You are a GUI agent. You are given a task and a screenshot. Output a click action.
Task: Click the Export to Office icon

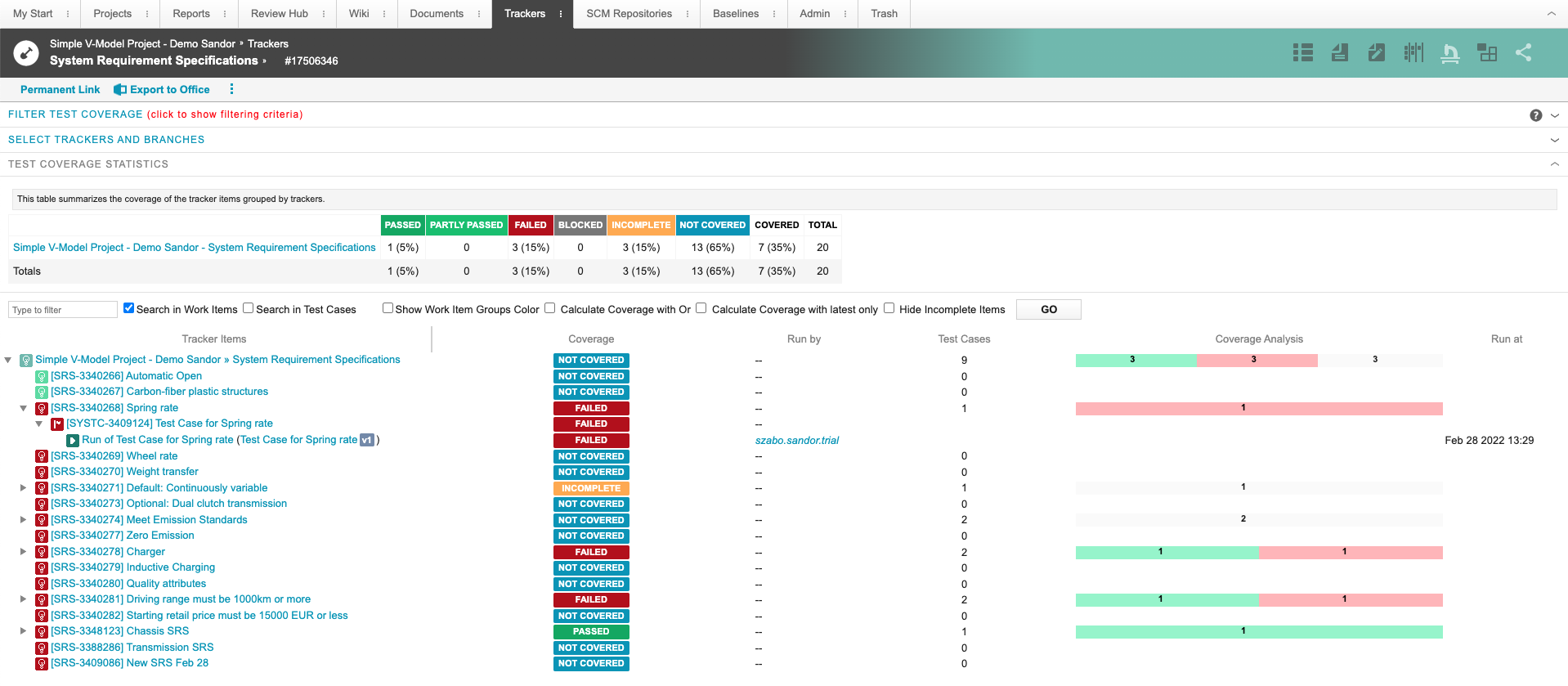tap(120, 90)
